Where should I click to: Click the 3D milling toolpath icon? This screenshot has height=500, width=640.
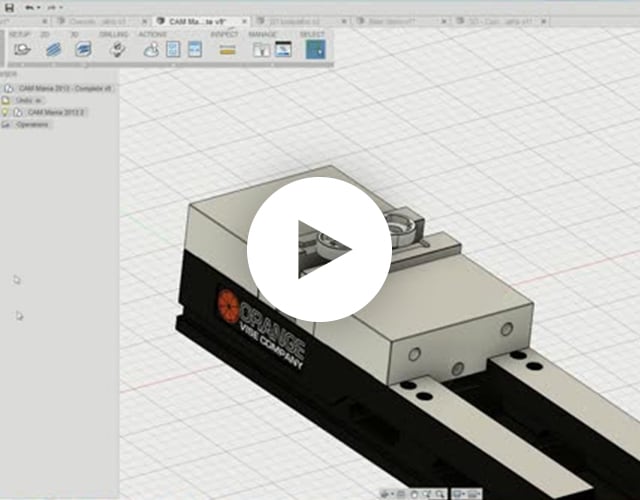coord(83,49)
